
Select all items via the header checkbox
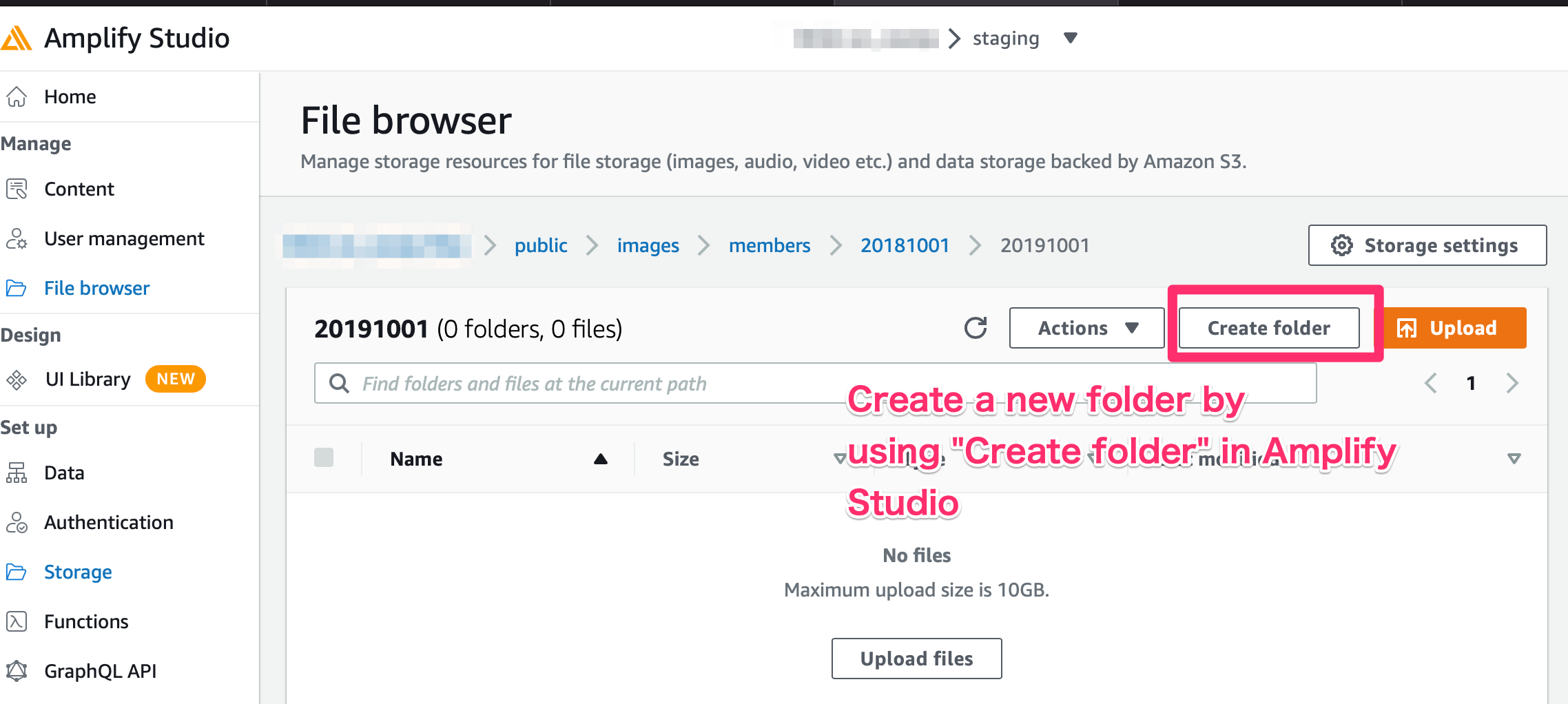323,457
